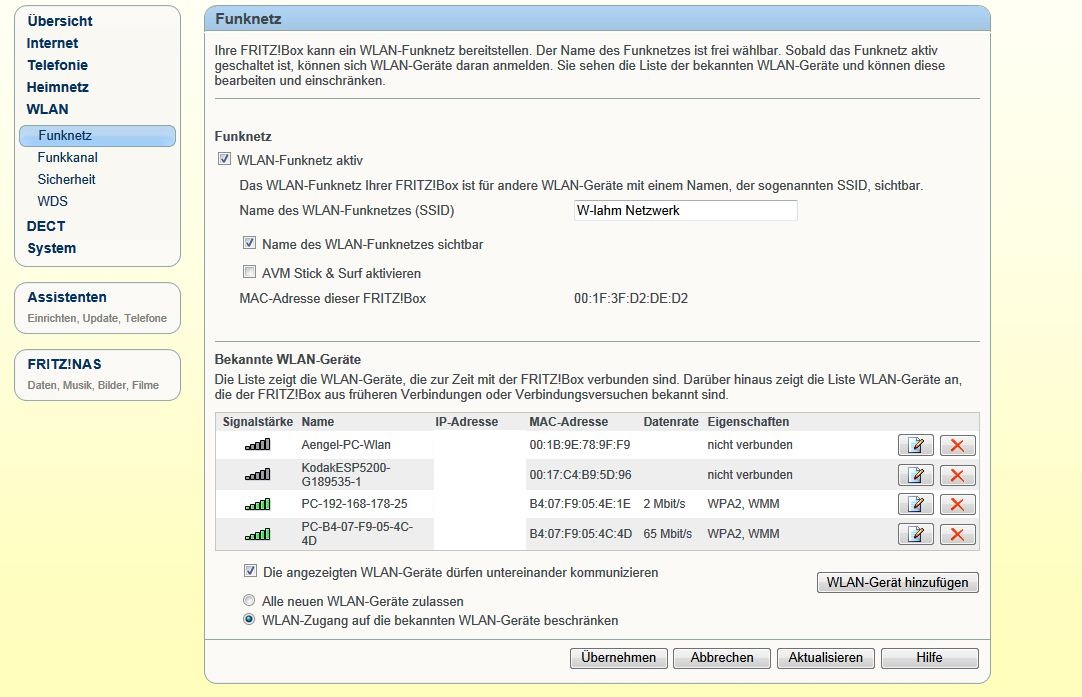Viewport: 1082px width, 697px height.
Task: Edit the KodakESP5200-G189535-1 device entry
Action: [915, 475]
